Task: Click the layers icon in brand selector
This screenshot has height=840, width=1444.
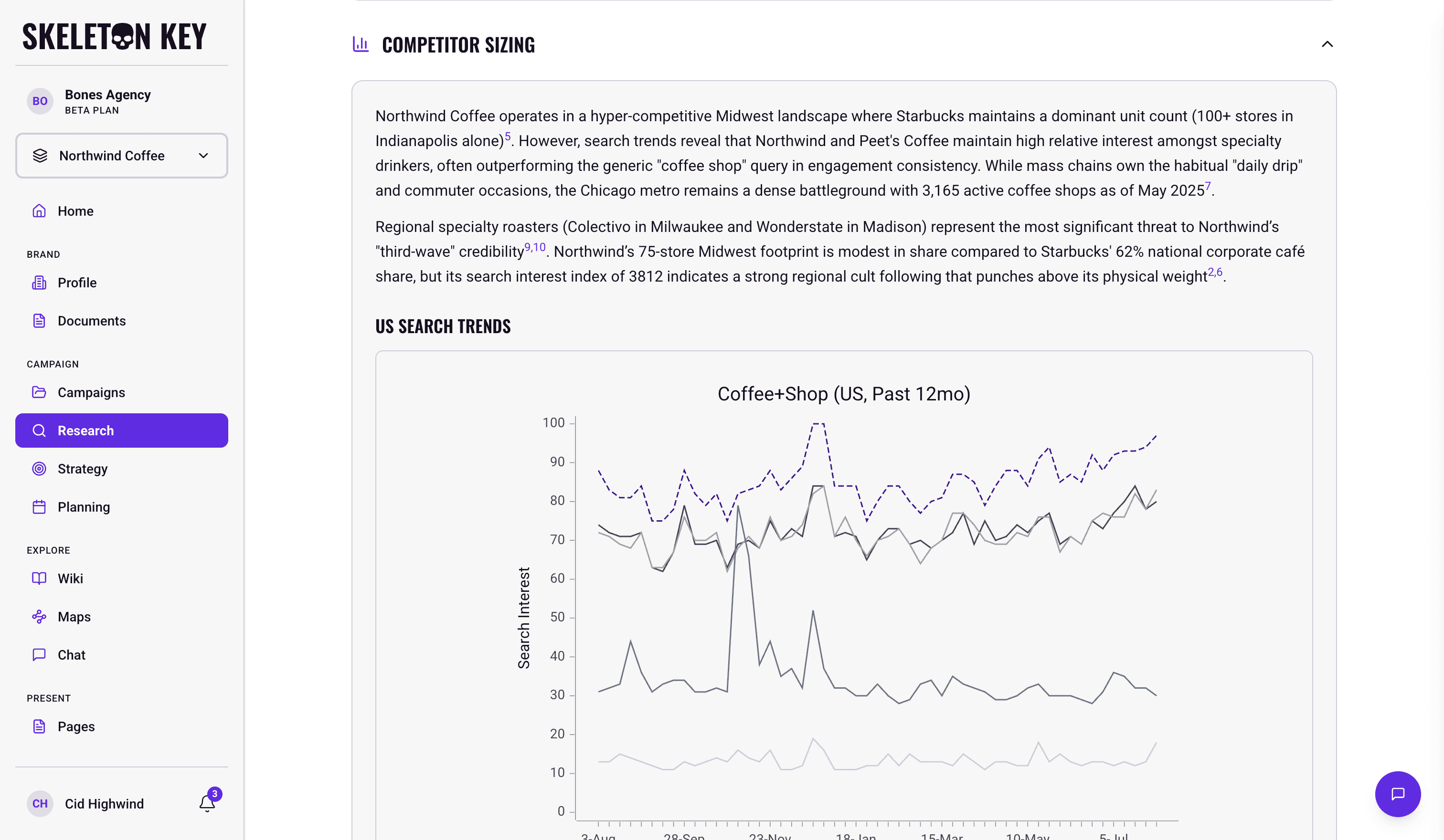Action: (40, 156)
